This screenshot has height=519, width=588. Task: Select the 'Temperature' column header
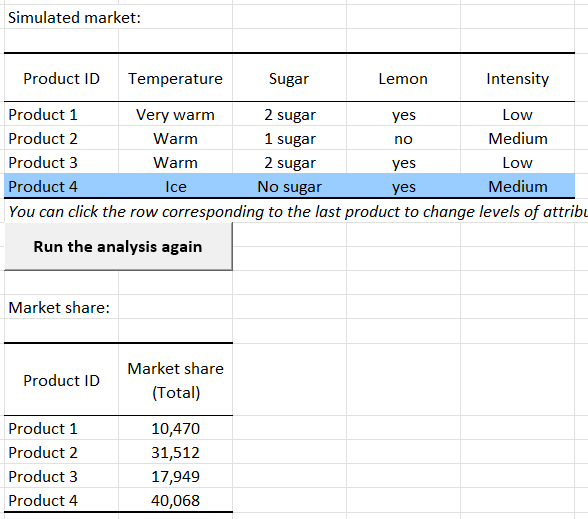pyautogui.click(x=176, y=79)
